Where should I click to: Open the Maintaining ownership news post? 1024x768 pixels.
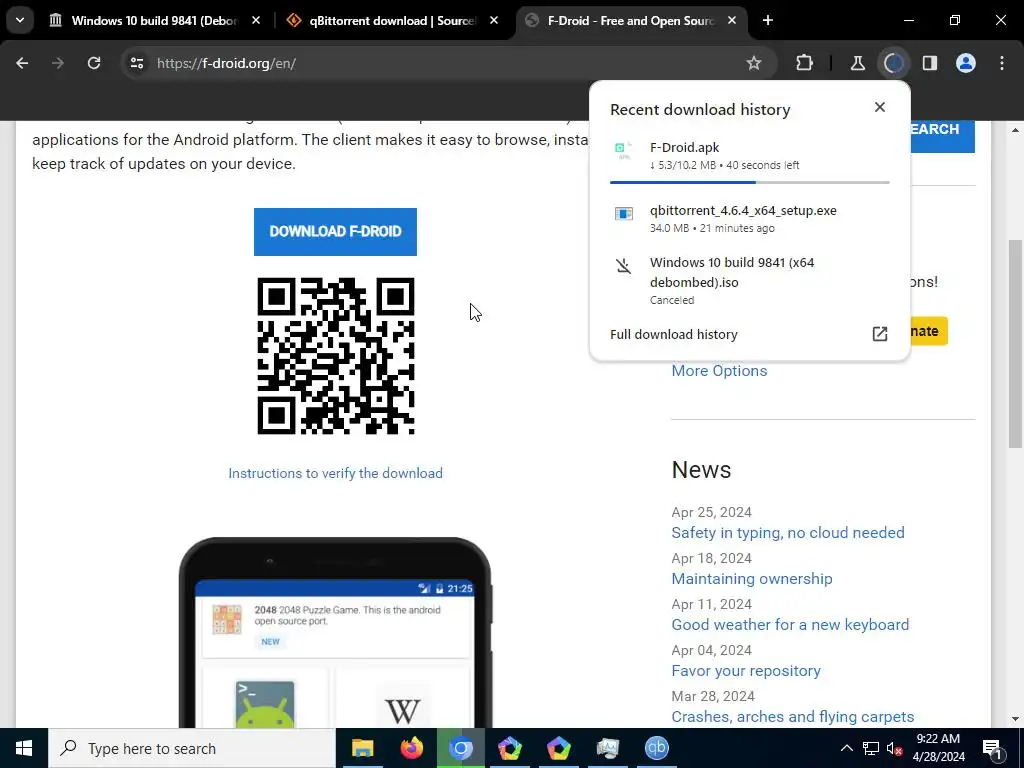(752, 579)
